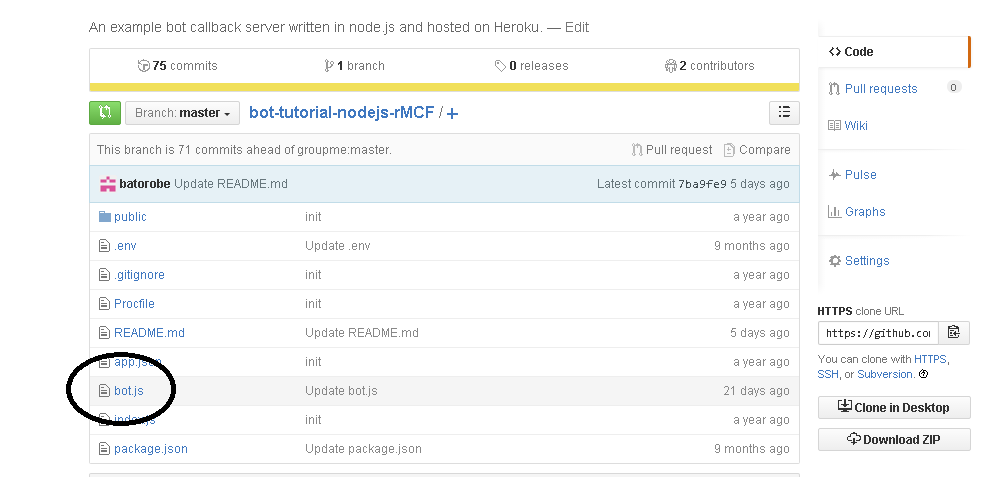Click the public folder icon
Viewport: 998px width, 477px height.
pos(105,217)
